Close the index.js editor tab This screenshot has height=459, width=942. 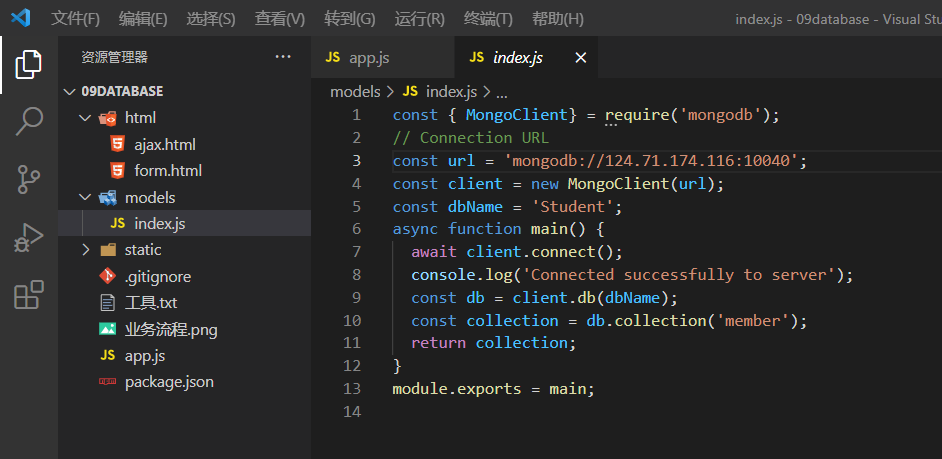pyautogui.click(x=580, y=58)
